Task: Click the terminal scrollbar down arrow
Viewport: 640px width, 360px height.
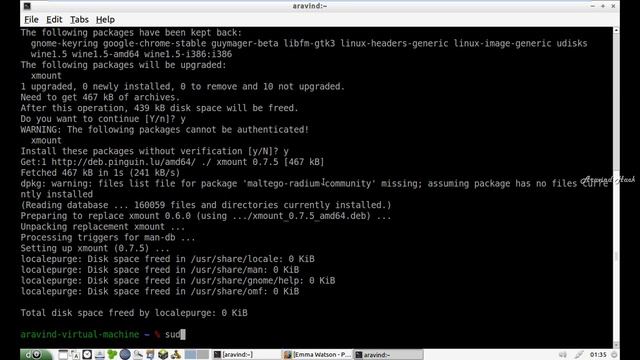Action: 616,345
